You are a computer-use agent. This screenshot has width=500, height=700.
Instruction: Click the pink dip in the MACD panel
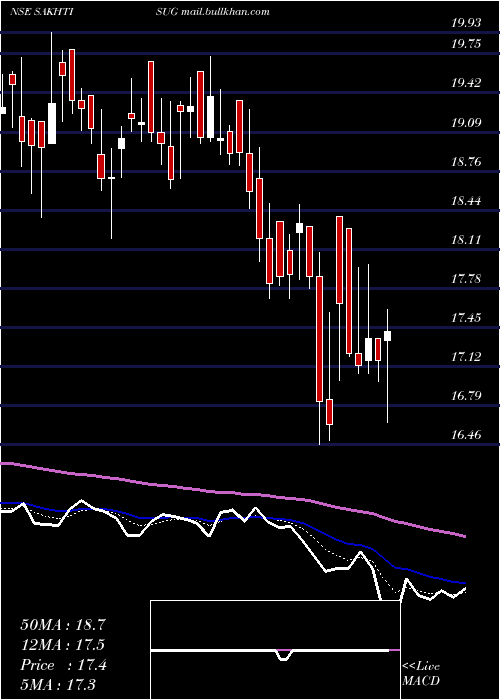click(x=284, y=655)
